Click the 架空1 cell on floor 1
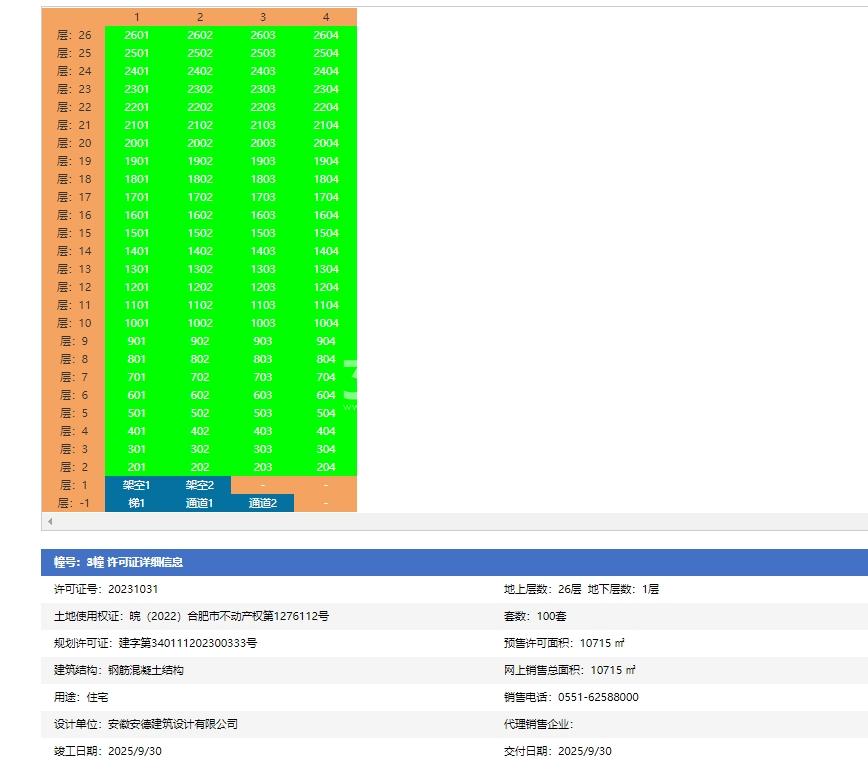868x770 pixels. [x=136, y=485]
